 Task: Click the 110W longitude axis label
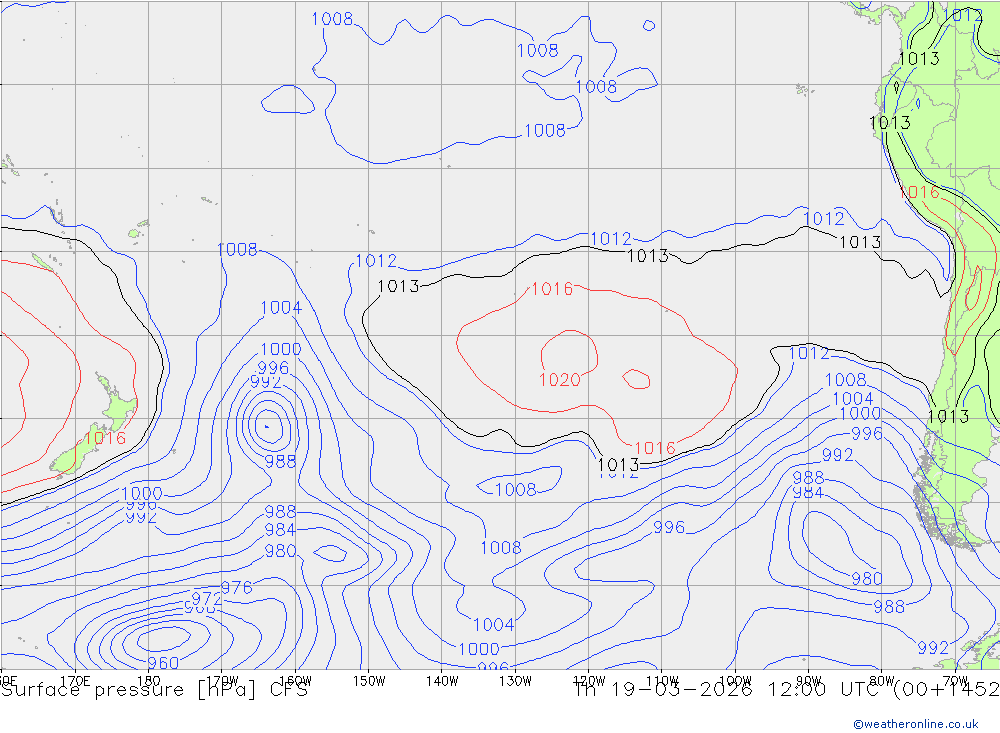(661, 681)
